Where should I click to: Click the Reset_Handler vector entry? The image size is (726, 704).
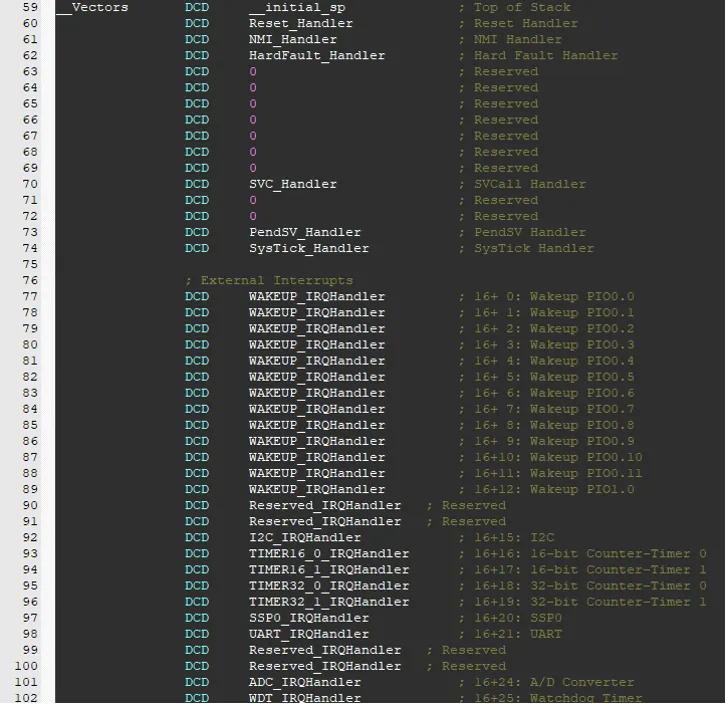pos(300,23)
